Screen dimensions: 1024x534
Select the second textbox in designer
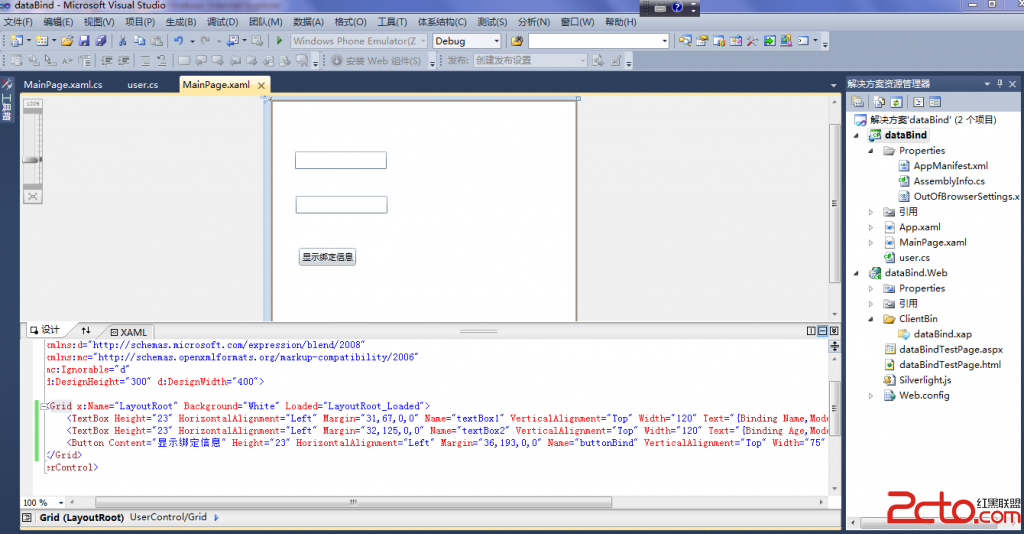pos(342,205)
